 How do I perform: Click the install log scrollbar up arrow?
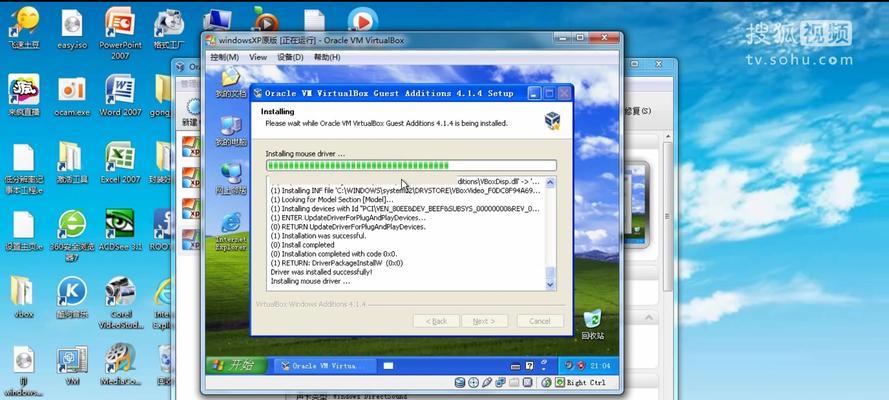tap(550, 182)
